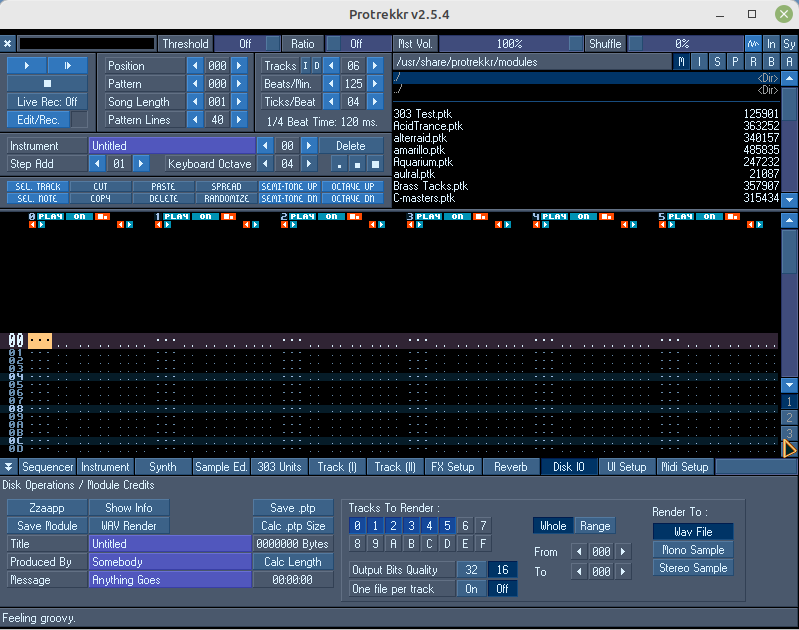Jump to pattern page 1 marker
The image size is (799, 630).
click(x=789, y=401)
